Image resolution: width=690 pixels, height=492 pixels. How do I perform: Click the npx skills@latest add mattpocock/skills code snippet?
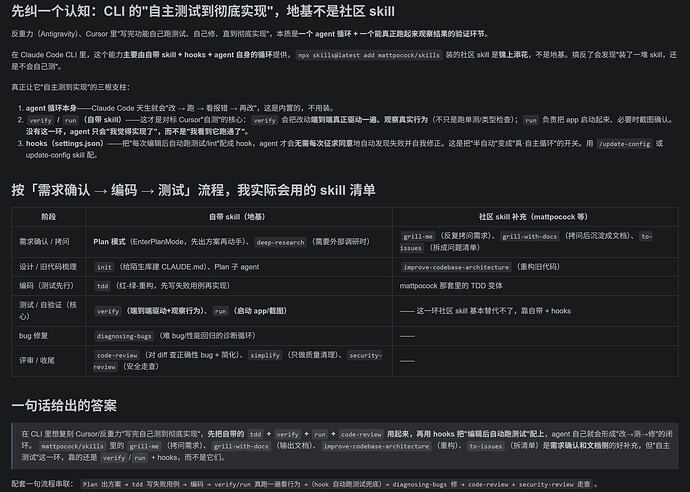pyautogui.click(x=369, y=55)
